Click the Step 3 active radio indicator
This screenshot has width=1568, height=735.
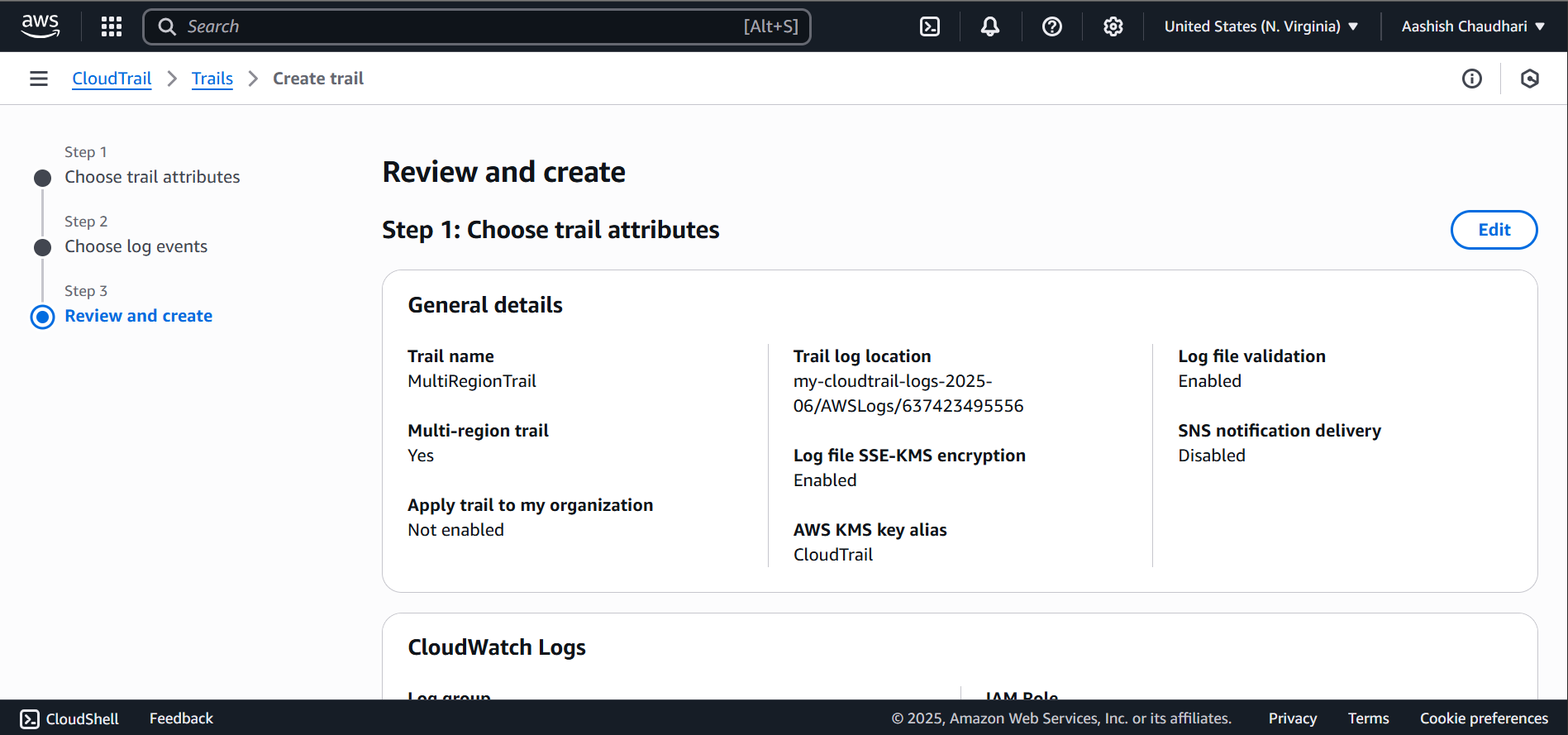(43, 317)
